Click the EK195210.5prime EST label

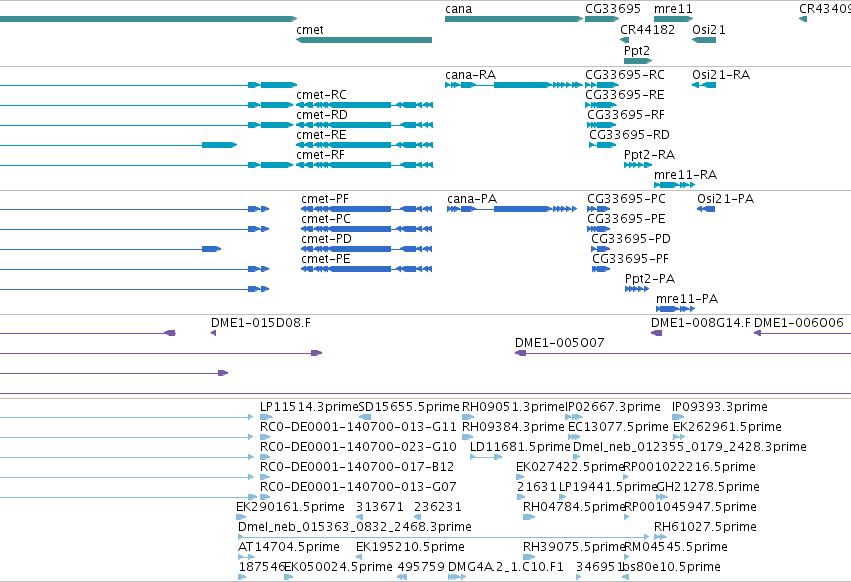(x=410, y=547)
